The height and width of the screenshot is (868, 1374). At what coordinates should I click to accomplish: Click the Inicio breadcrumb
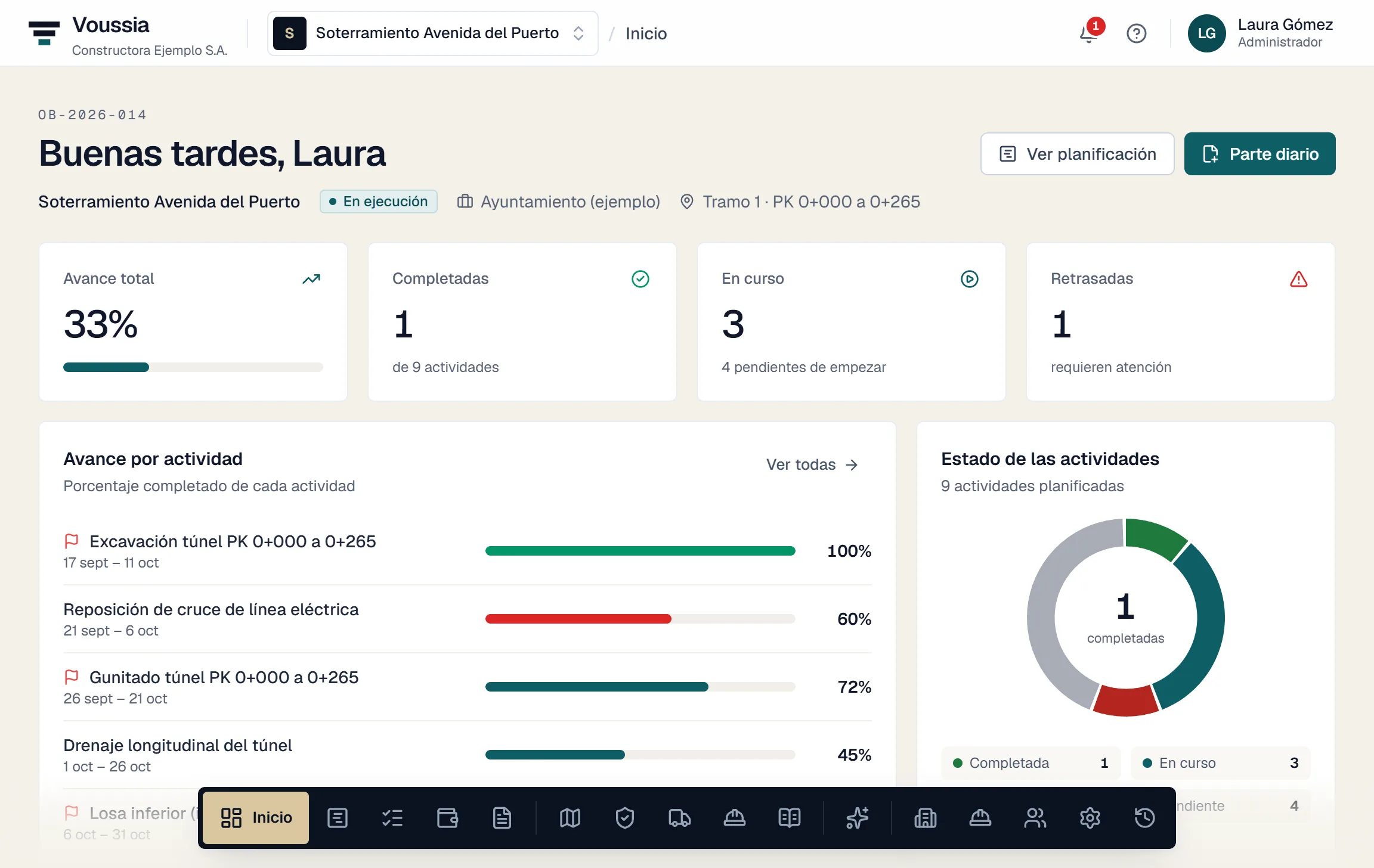click(x=646, y=33)
